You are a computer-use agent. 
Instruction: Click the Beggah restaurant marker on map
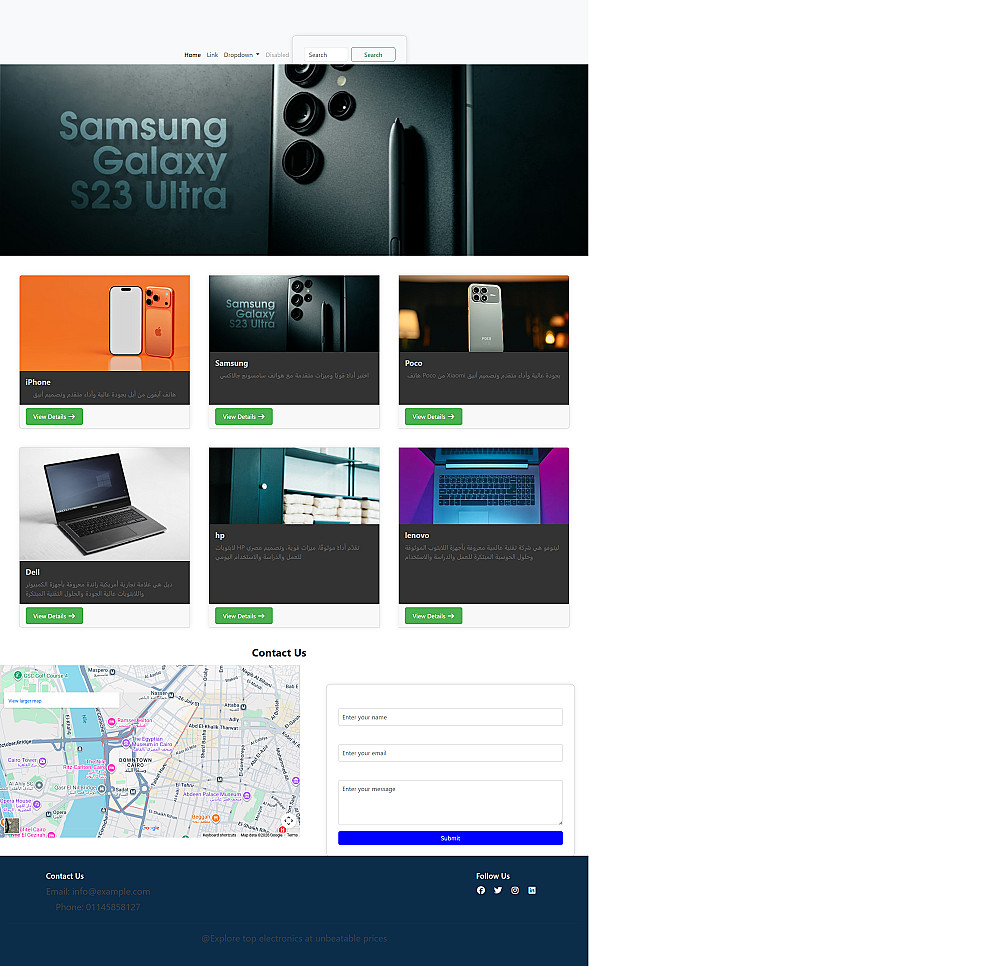tap(216, 817)
